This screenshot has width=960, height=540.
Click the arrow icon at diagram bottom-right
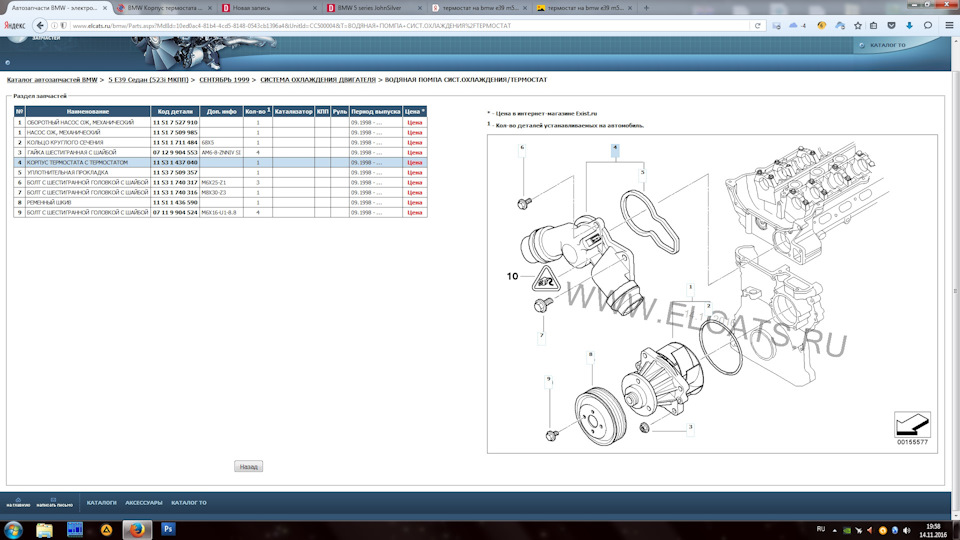(x=911, y=425)
